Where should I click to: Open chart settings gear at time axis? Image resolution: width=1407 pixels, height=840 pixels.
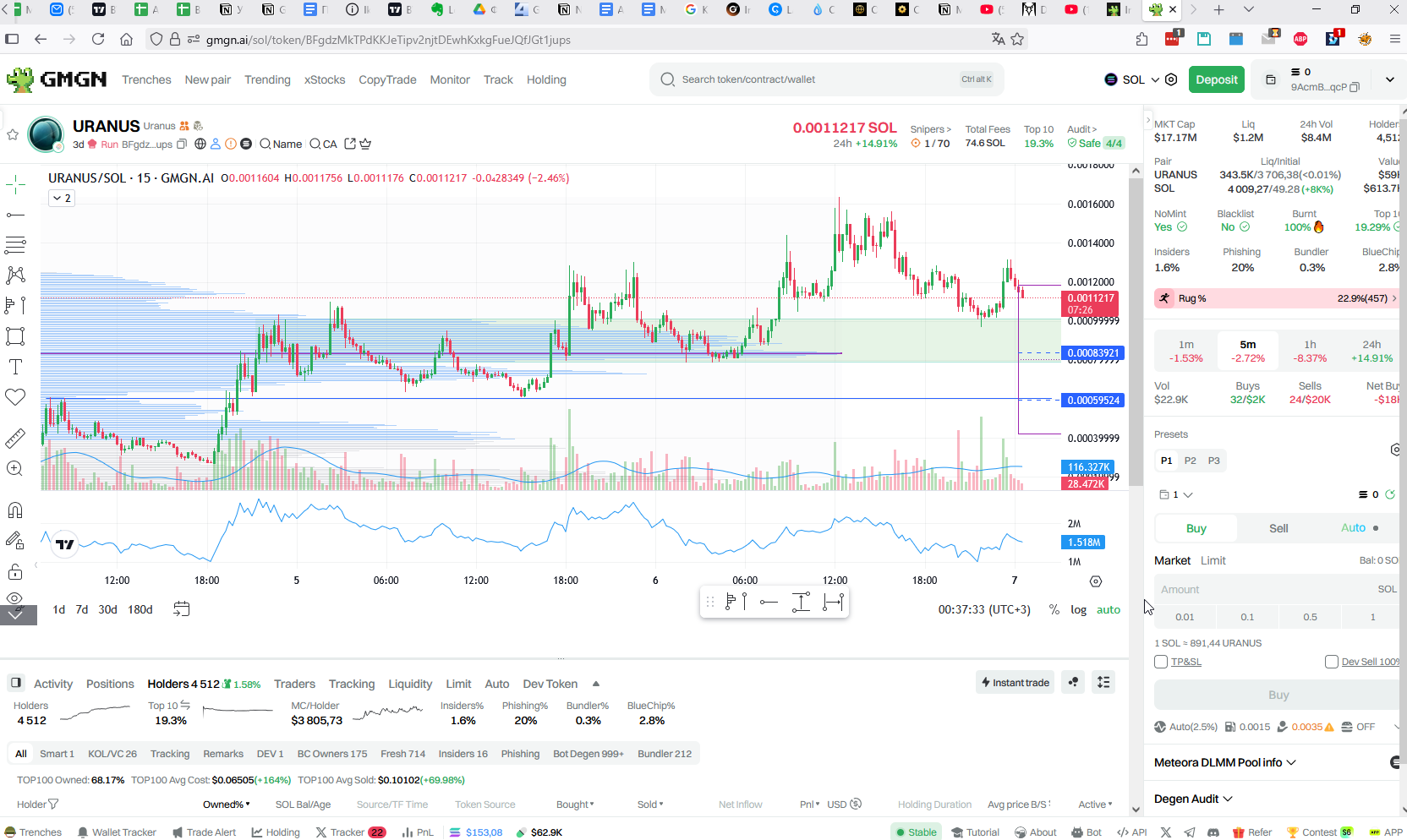(1096, 581)
